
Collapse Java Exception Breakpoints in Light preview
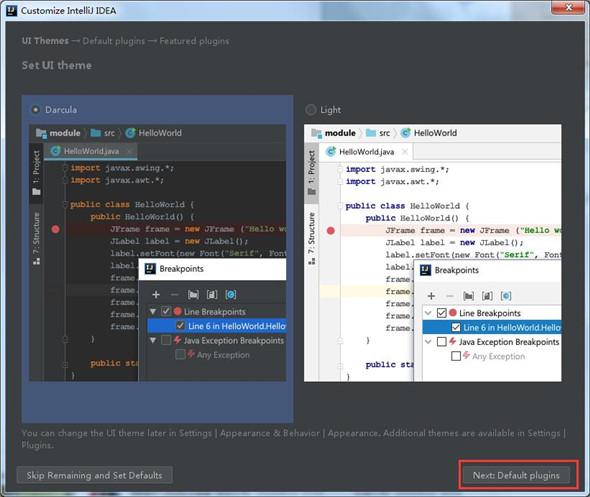(428, 342)
